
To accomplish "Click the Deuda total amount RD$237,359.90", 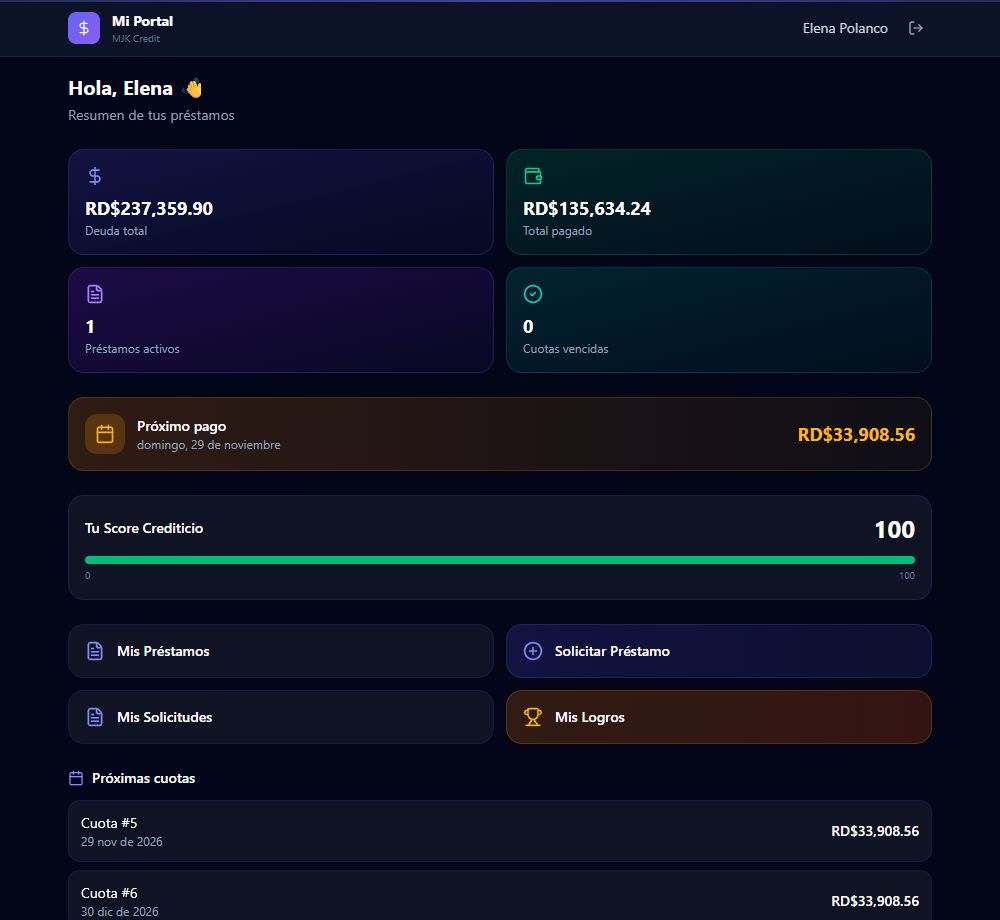I will pos(149,208).
